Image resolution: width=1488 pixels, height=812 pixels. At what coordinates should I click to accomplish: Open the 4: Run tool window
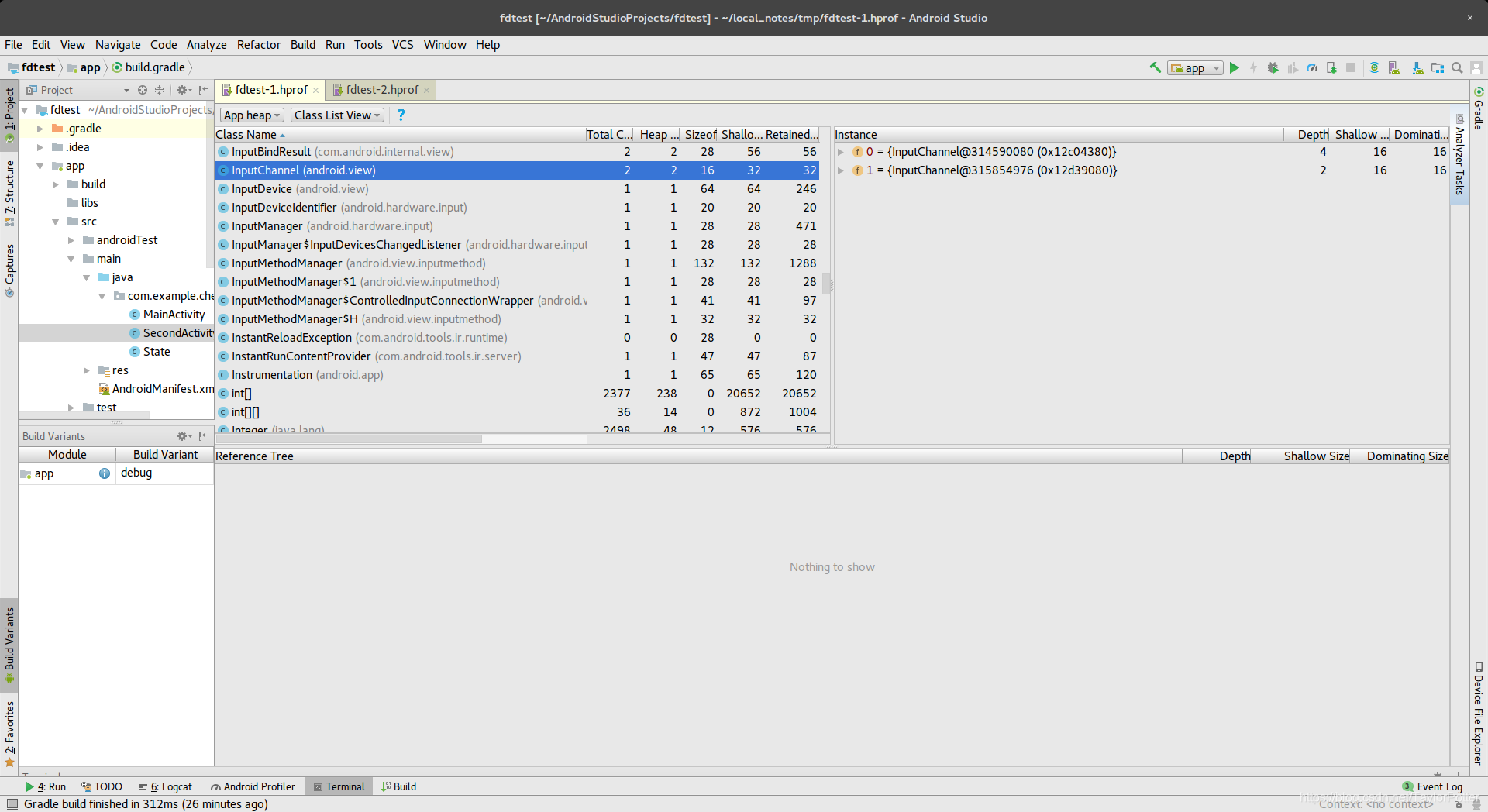pyautogui.click(x=46, y=786)
